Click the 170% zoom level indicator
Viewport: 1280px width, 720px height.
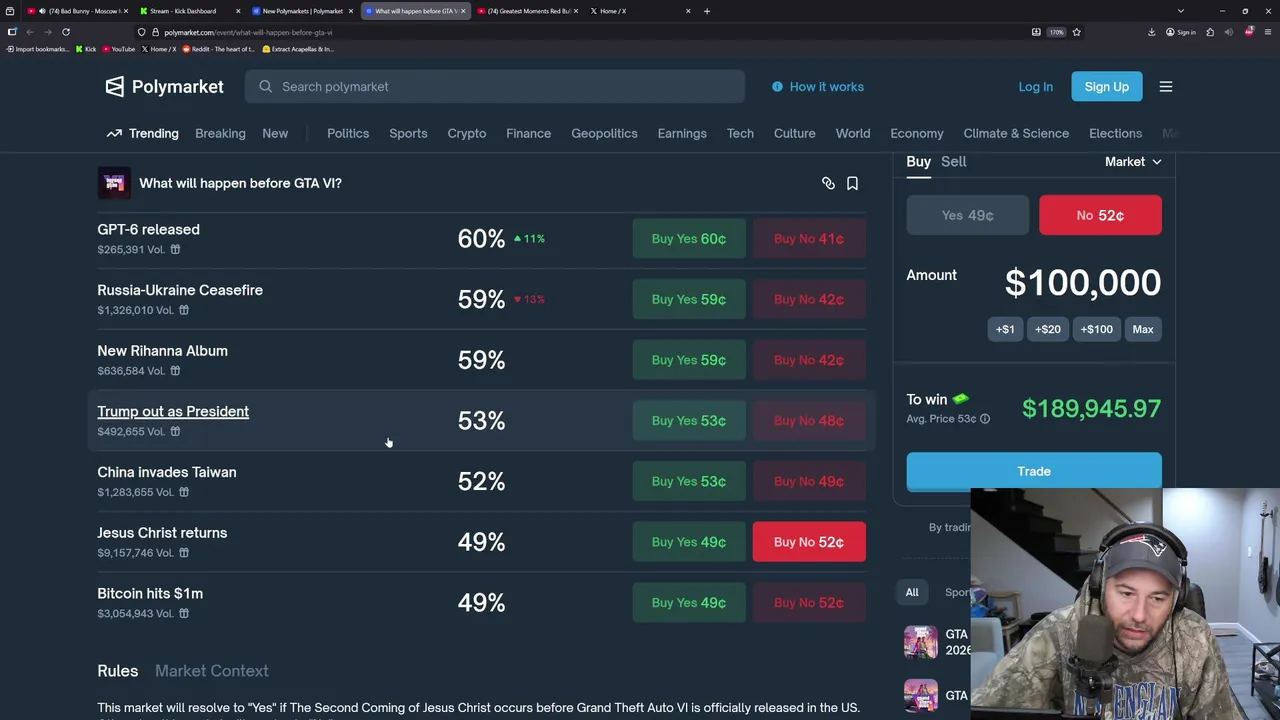[1056, 32]
